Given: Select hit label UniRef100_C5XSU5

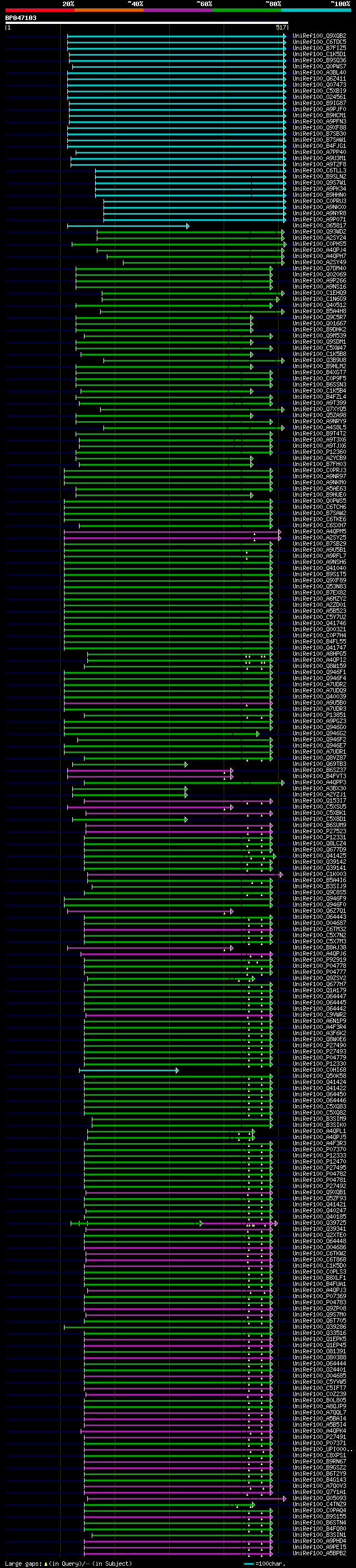Looking at the screenshot, I should tap(319, 807).
